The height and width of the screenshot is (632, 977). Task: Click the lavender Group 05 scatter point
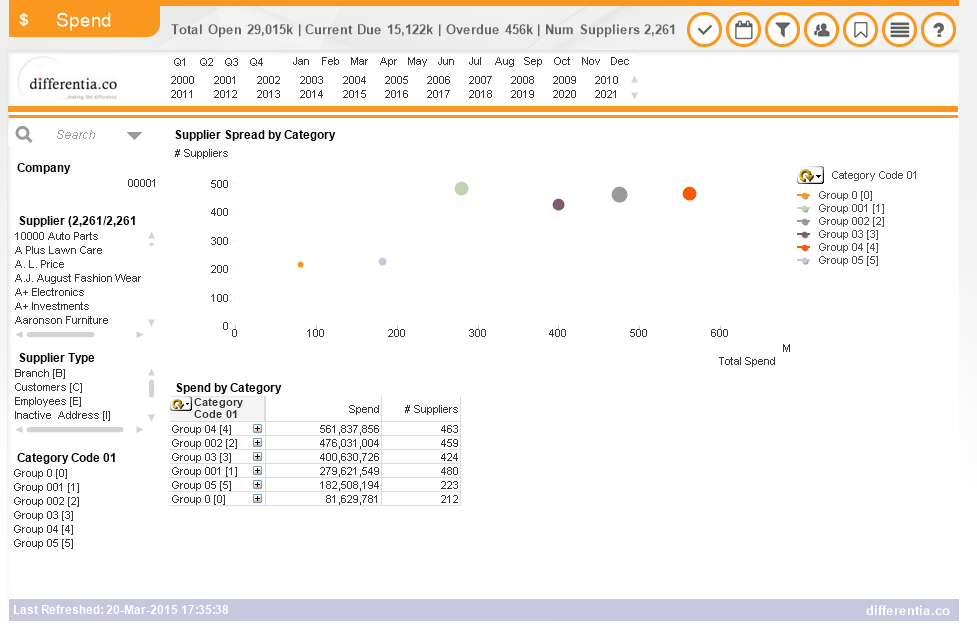tap(383, 262)
